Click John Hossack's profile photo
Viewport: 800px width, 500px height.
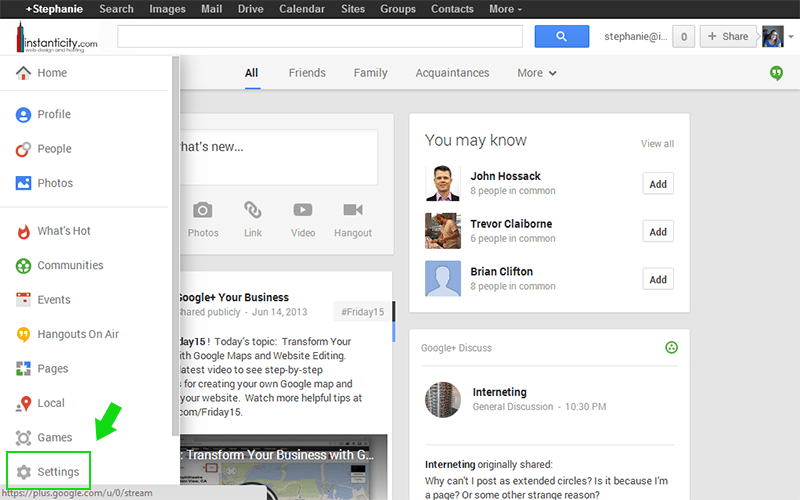click(442, 183)
